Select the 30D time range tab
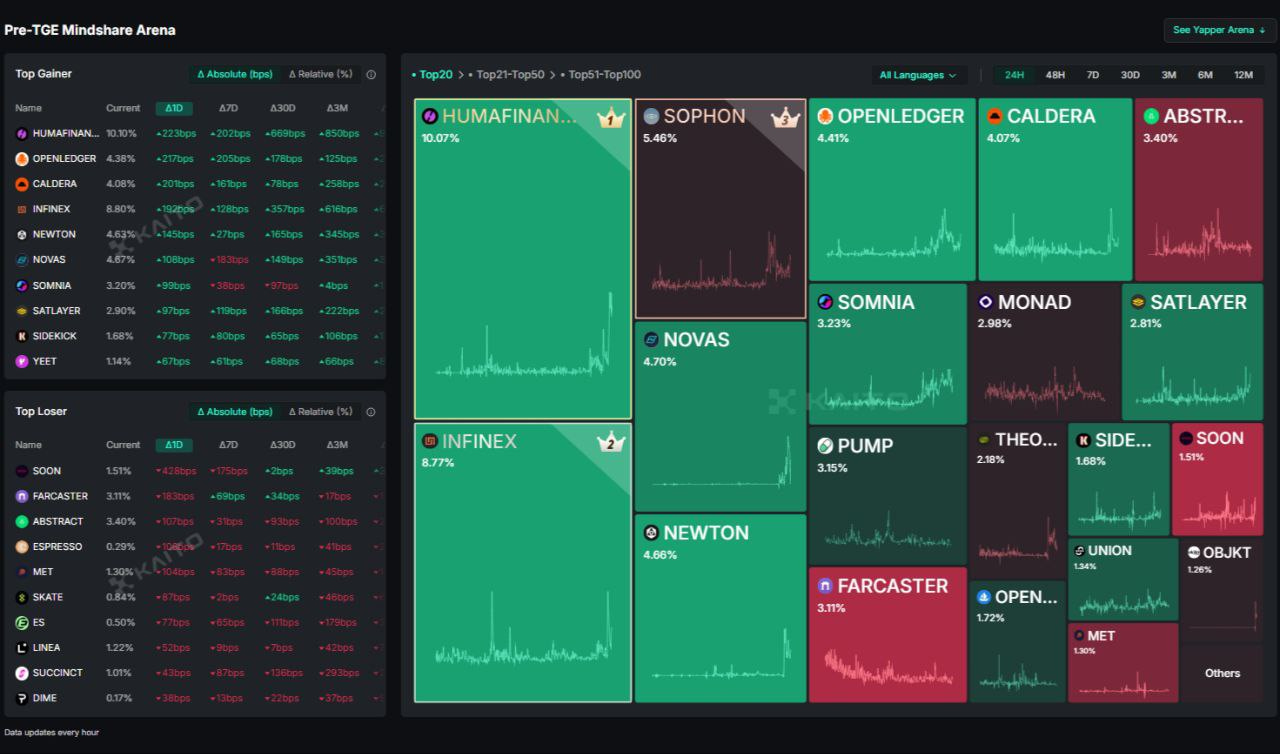This screenshot has height=754, width=1280. [x=1130, y=75]
